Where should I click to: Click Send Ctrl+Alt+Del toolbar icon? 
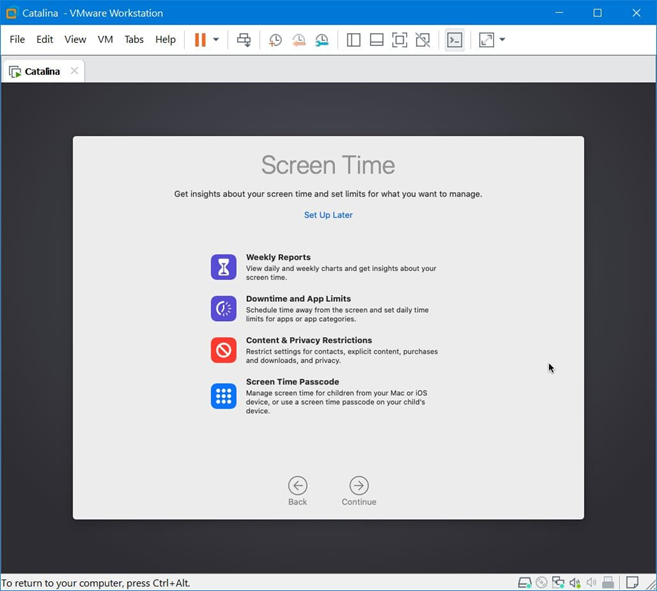pyautogui.click(x=244, y=40)
